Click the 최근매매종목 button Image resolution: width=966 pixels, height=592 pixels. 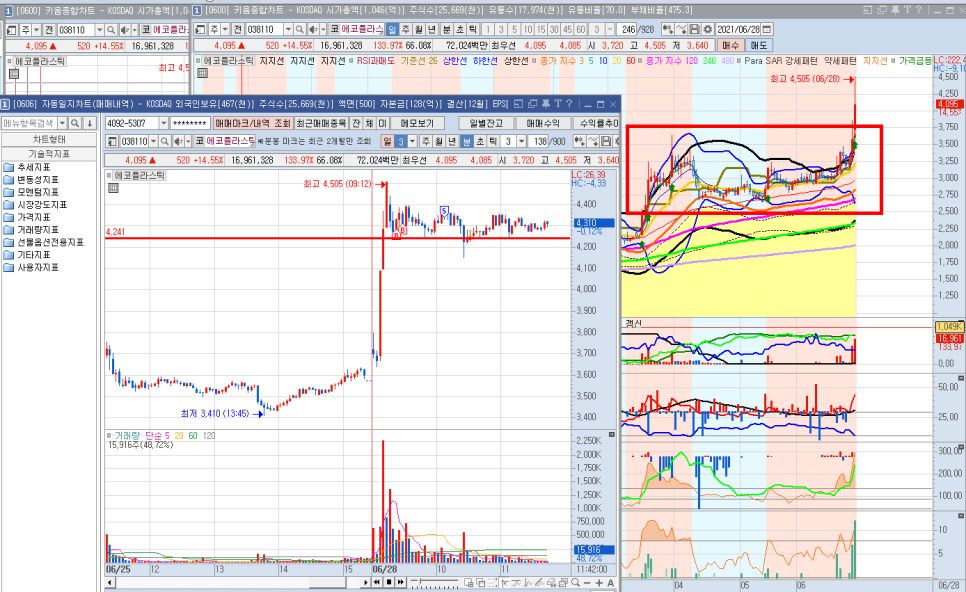coord(321,123)
